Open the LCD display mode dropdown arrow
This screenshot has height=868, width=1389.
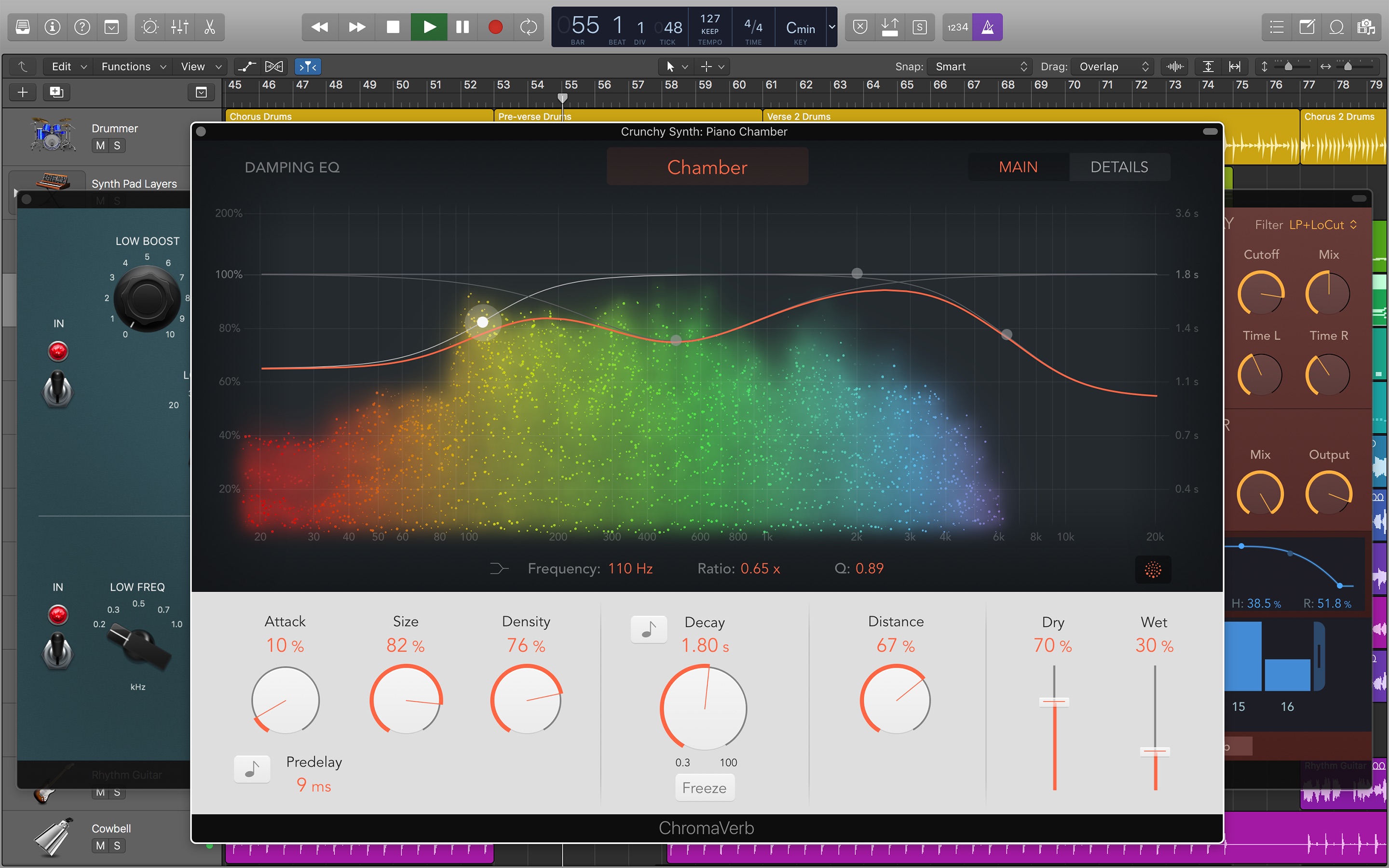click(831, 27)
